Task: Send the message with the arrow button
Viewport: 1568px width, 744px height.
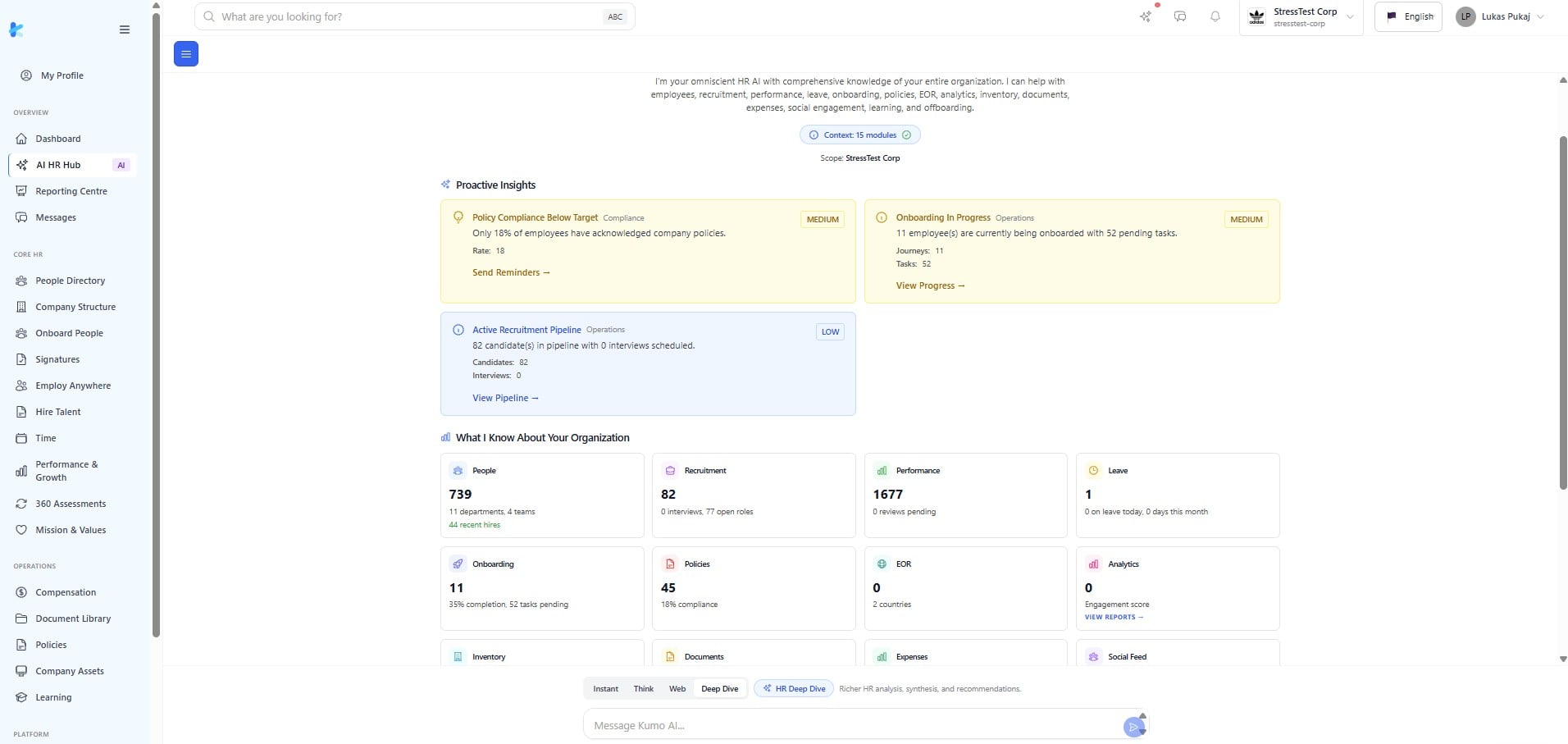Action: pos(1133,727)
